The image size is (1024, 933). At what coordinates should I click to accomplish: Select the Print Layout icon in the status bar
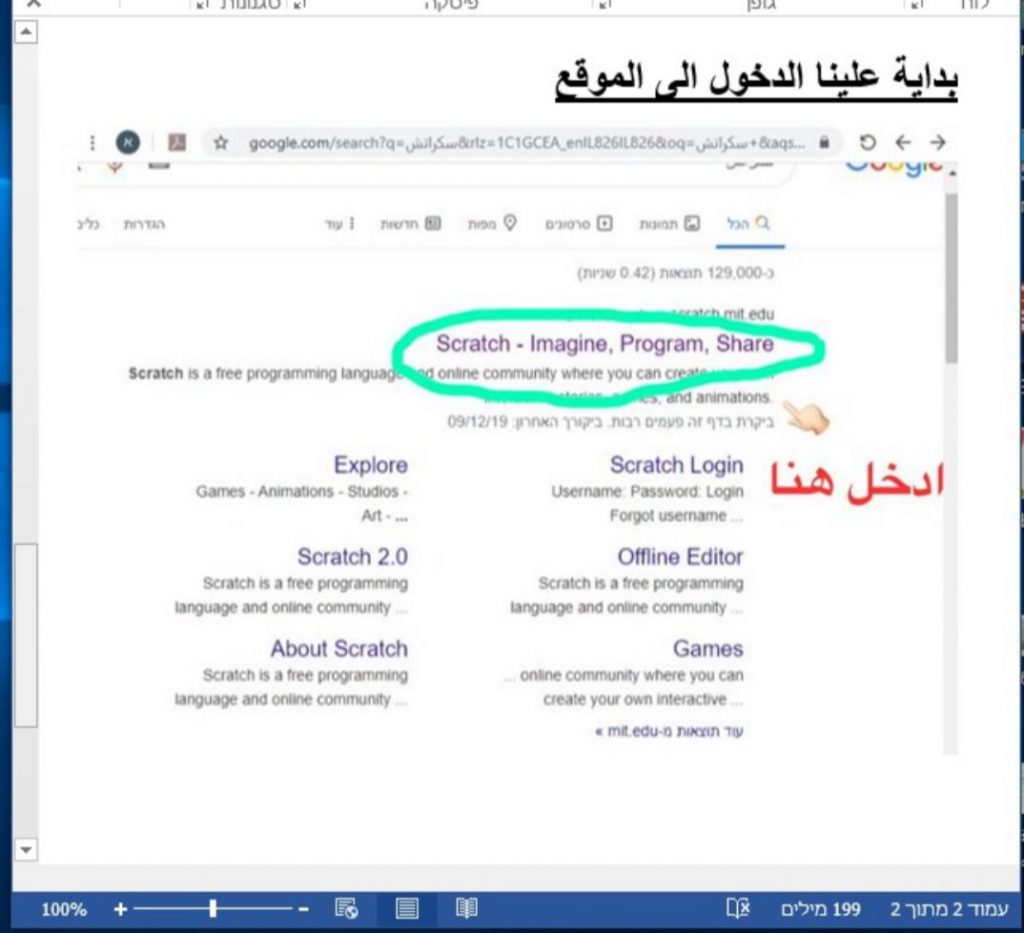406,908
